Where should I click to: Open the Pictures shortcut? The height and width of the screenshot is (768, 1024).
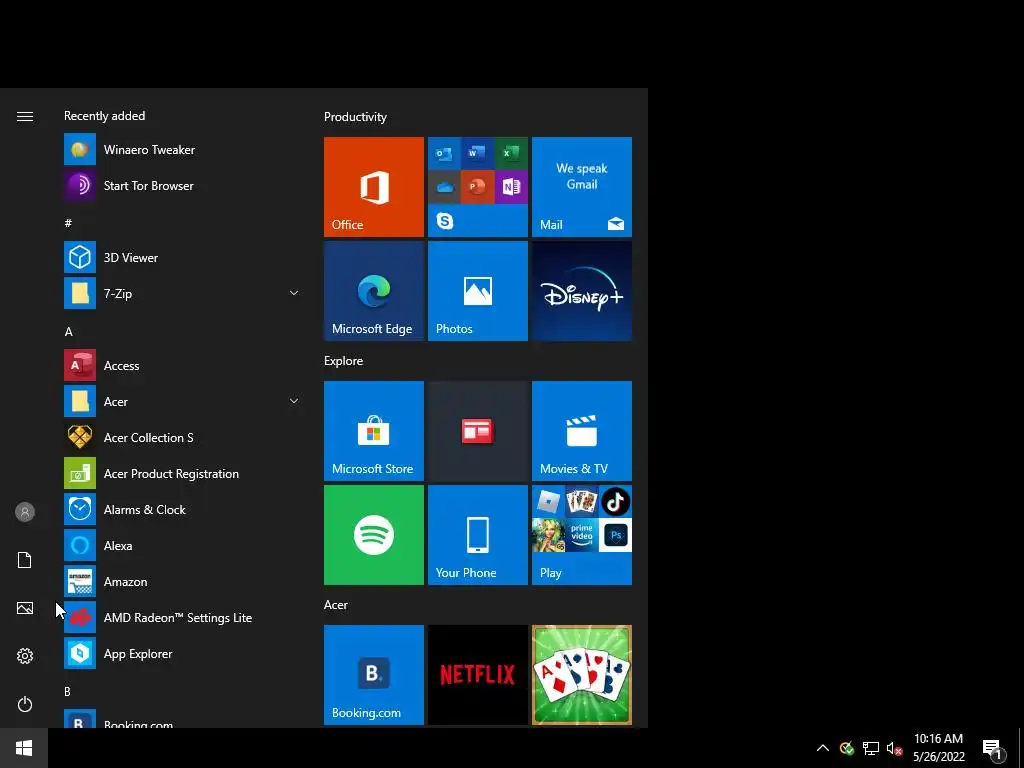[25, 608]
